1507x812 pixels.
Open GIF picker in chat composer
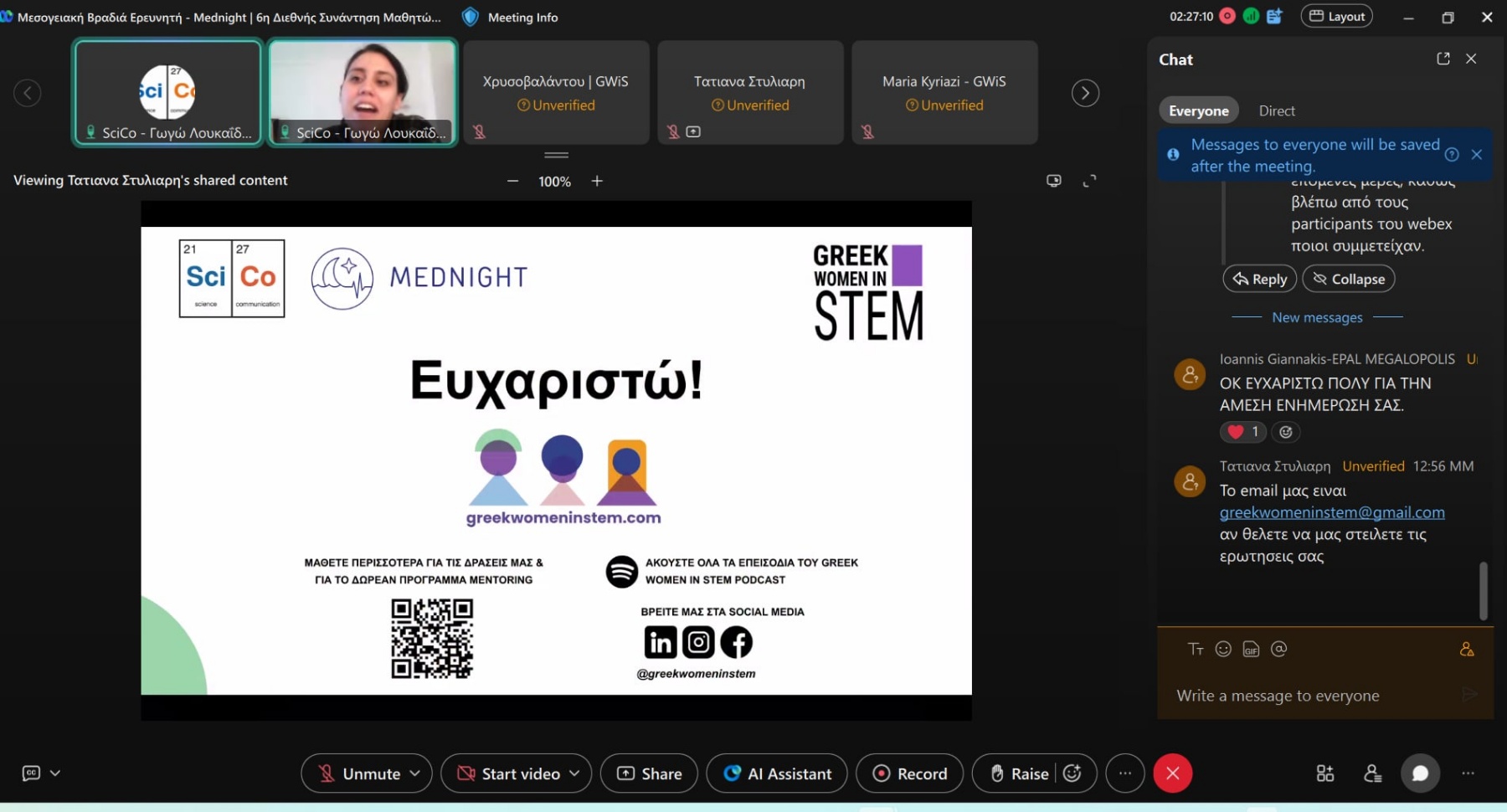coord(1251,650)
